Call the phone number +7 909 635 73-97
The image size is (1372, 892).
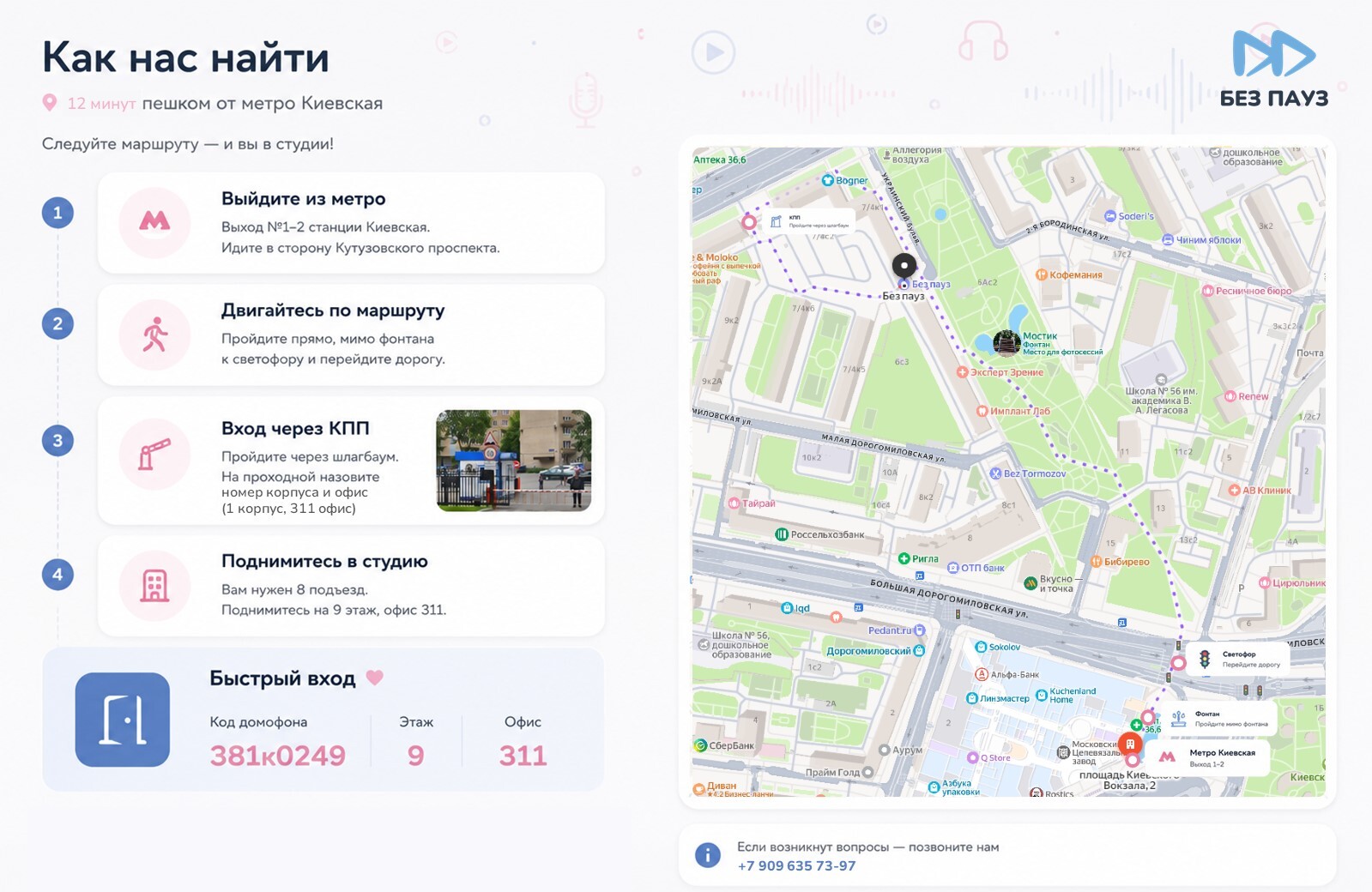tap(796, 866)
